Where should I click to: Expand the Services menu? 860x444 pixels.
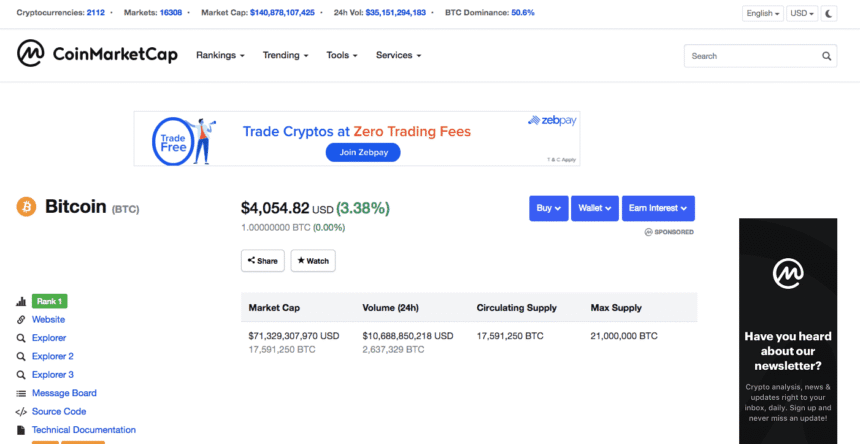coord(398,55)
